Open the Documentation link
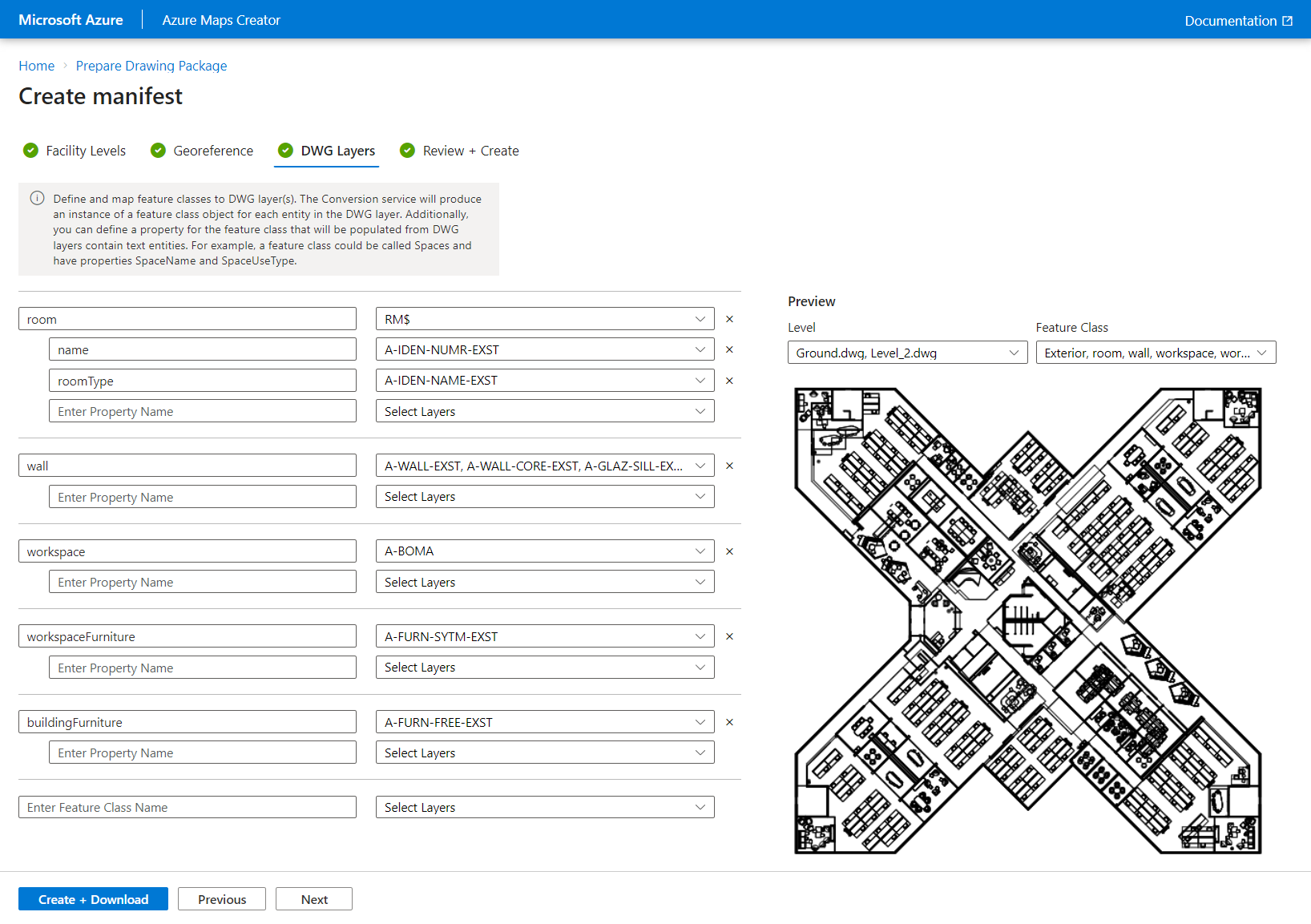1311x924 pixels. [x=1238, y=21]
